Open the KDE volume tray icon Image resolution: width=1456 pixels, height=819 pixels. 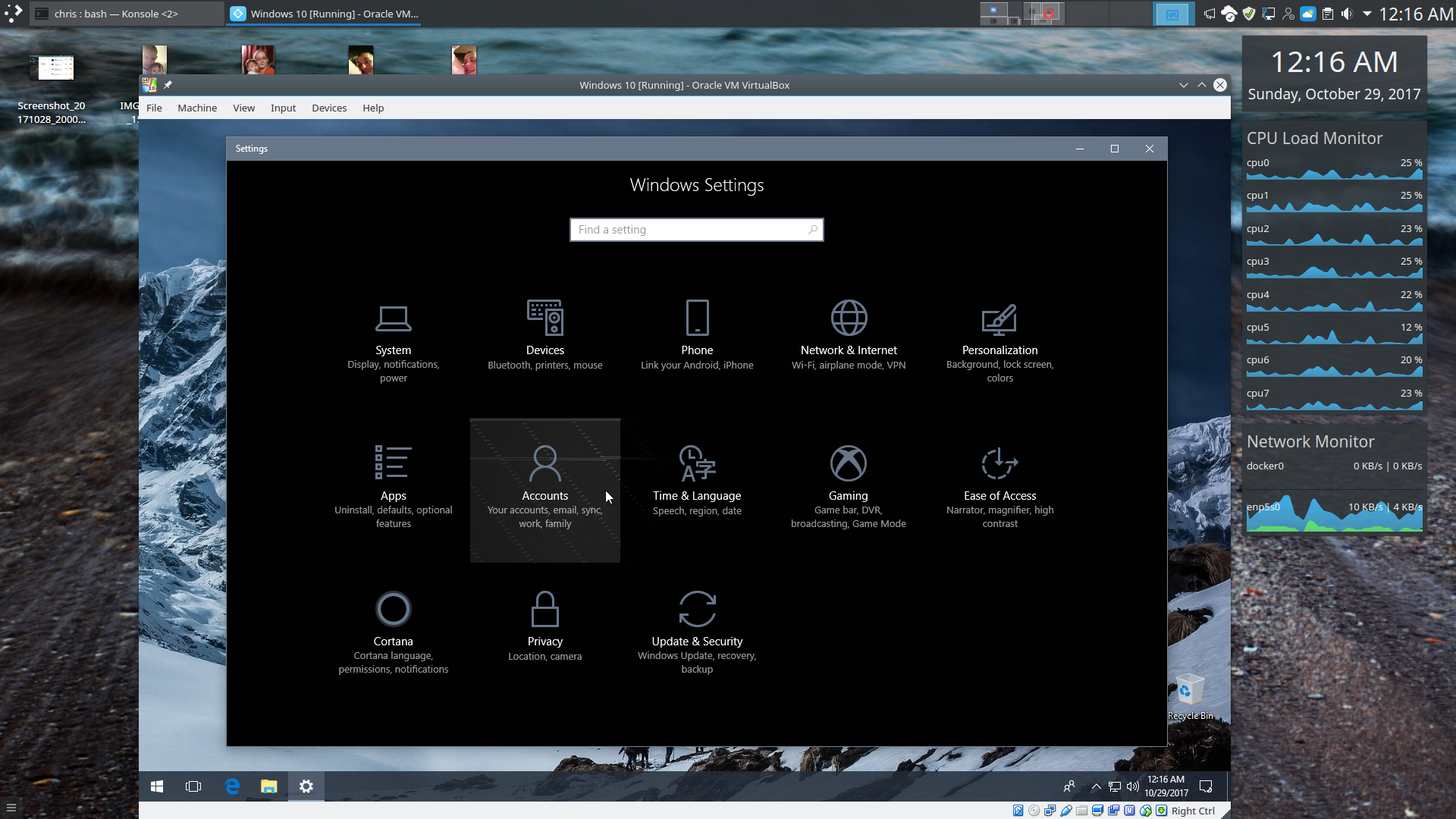pyautogui.click(x=1347, y=14)
